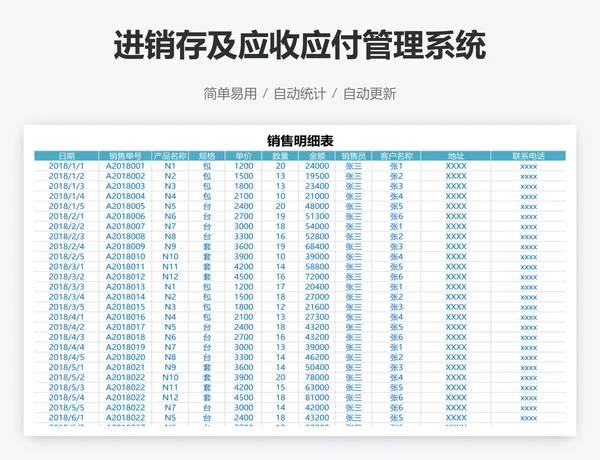600x460 pixels.
Task: Select the 产品名称 column header
Action: point(170,156)
